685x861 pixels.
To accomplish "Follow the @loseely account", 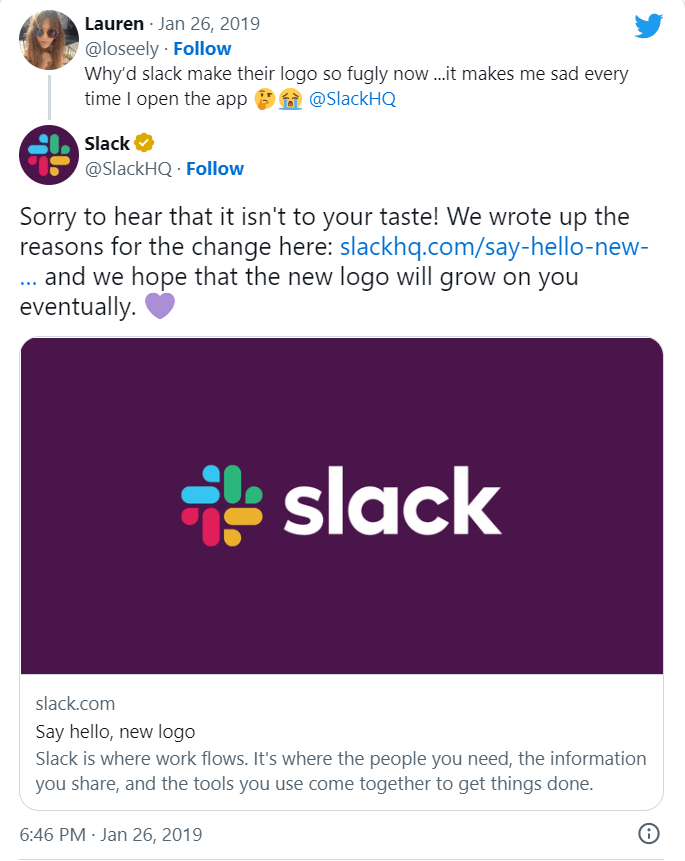I will [202, 48].
